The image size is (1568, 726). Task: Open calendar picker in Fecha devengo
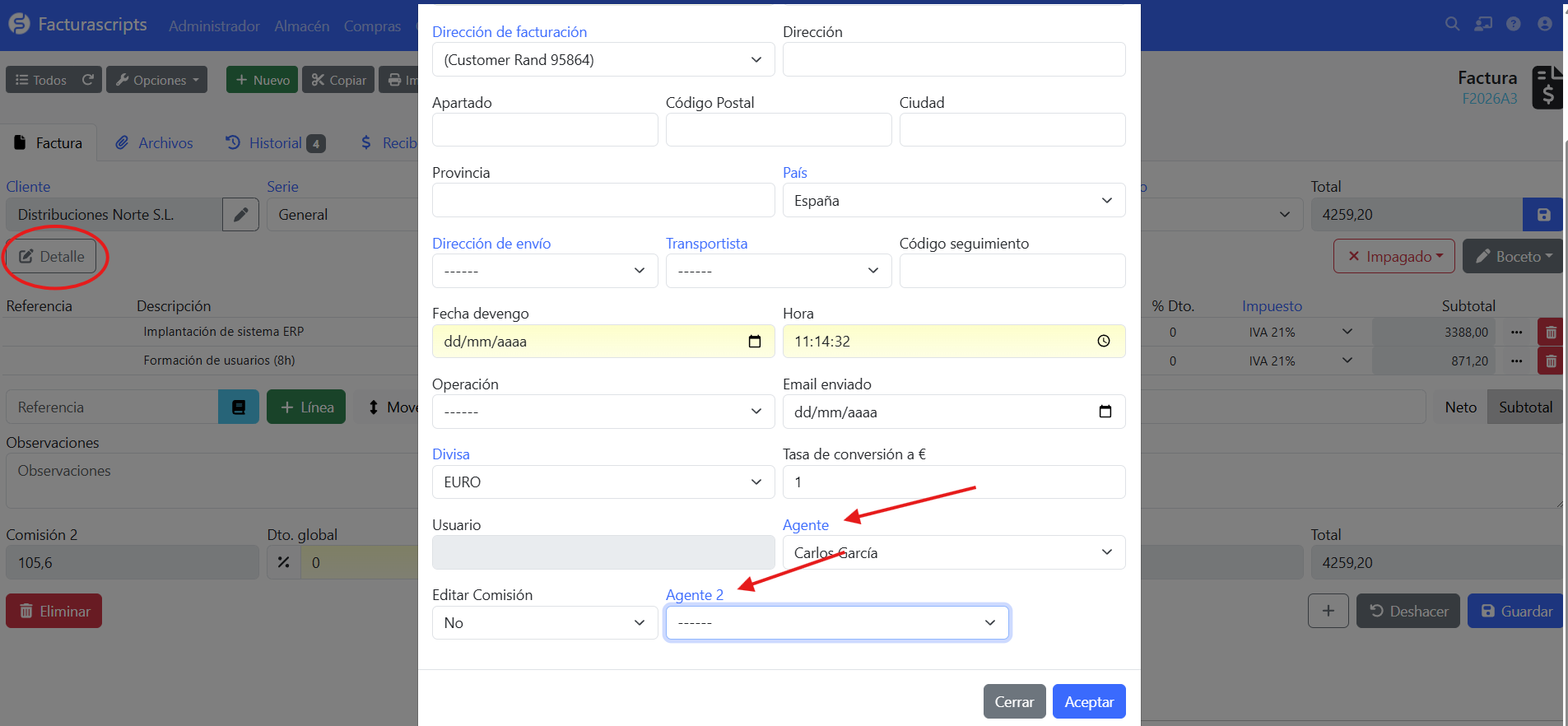[755, 342]
